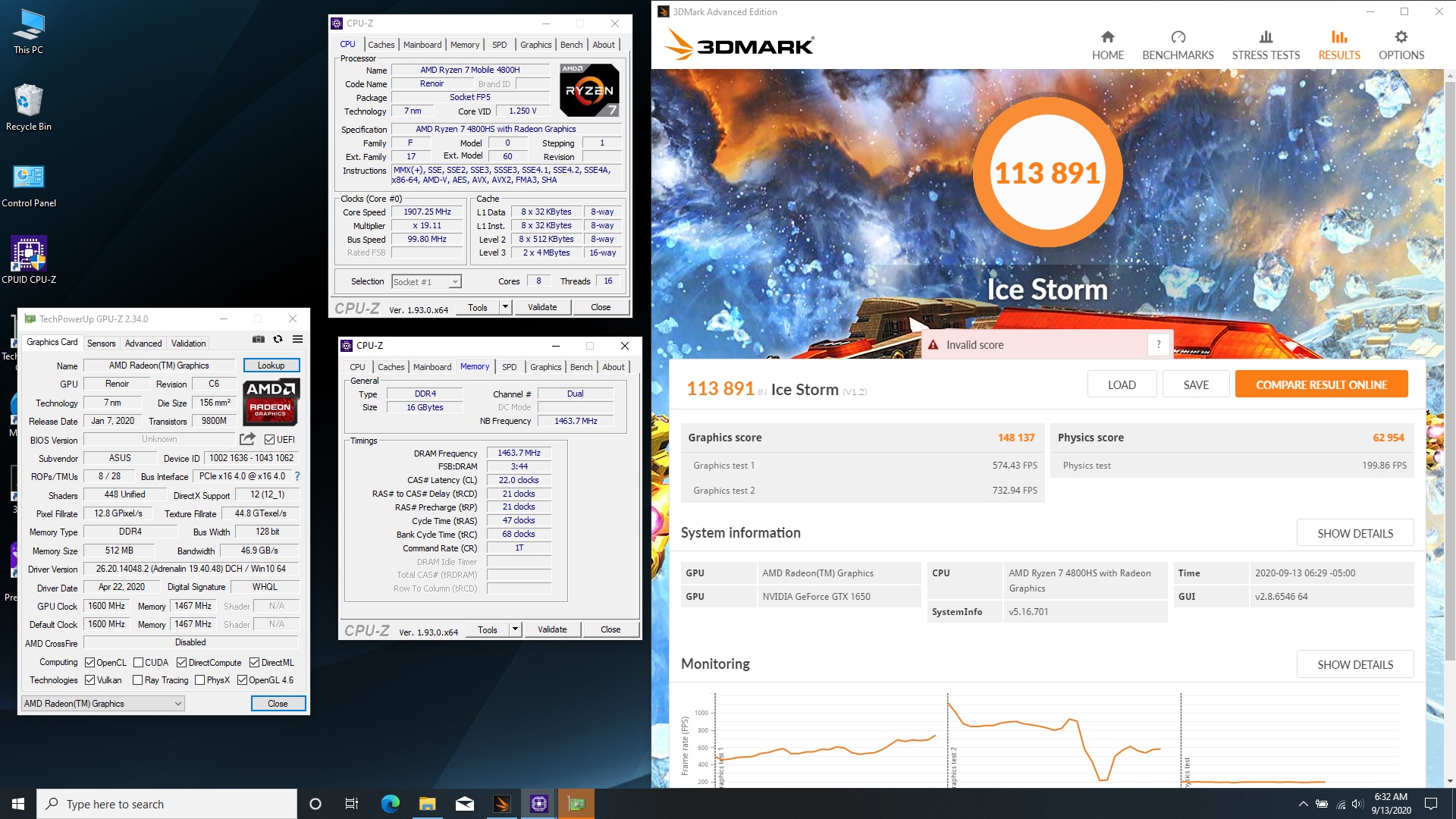Open the RESULTS section
1456x819 pixels.
point(1339,45)
